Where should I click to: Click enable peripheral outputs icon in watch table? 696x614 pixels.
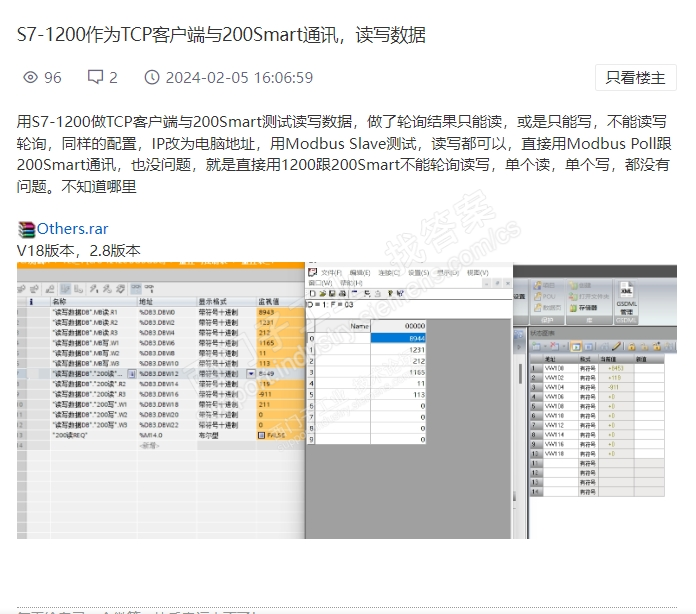120,289
